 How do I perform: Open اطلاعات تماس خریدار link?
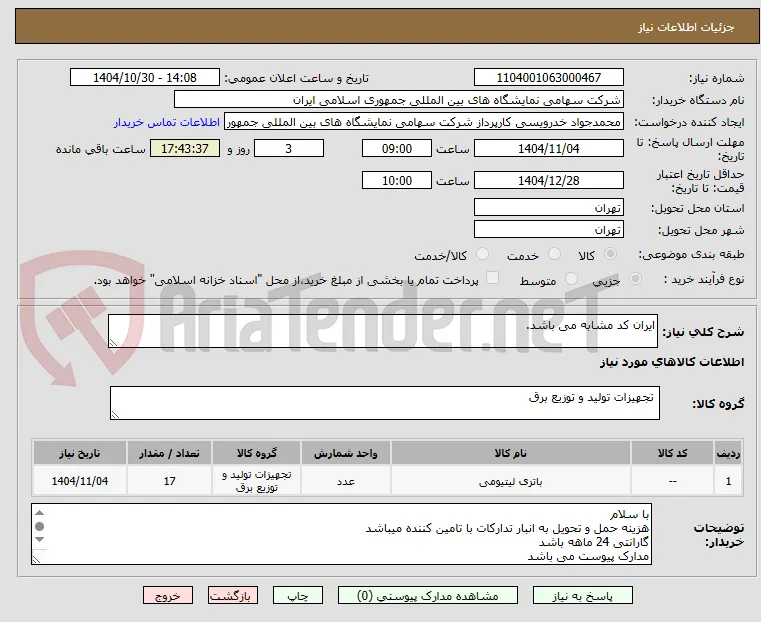167,122
